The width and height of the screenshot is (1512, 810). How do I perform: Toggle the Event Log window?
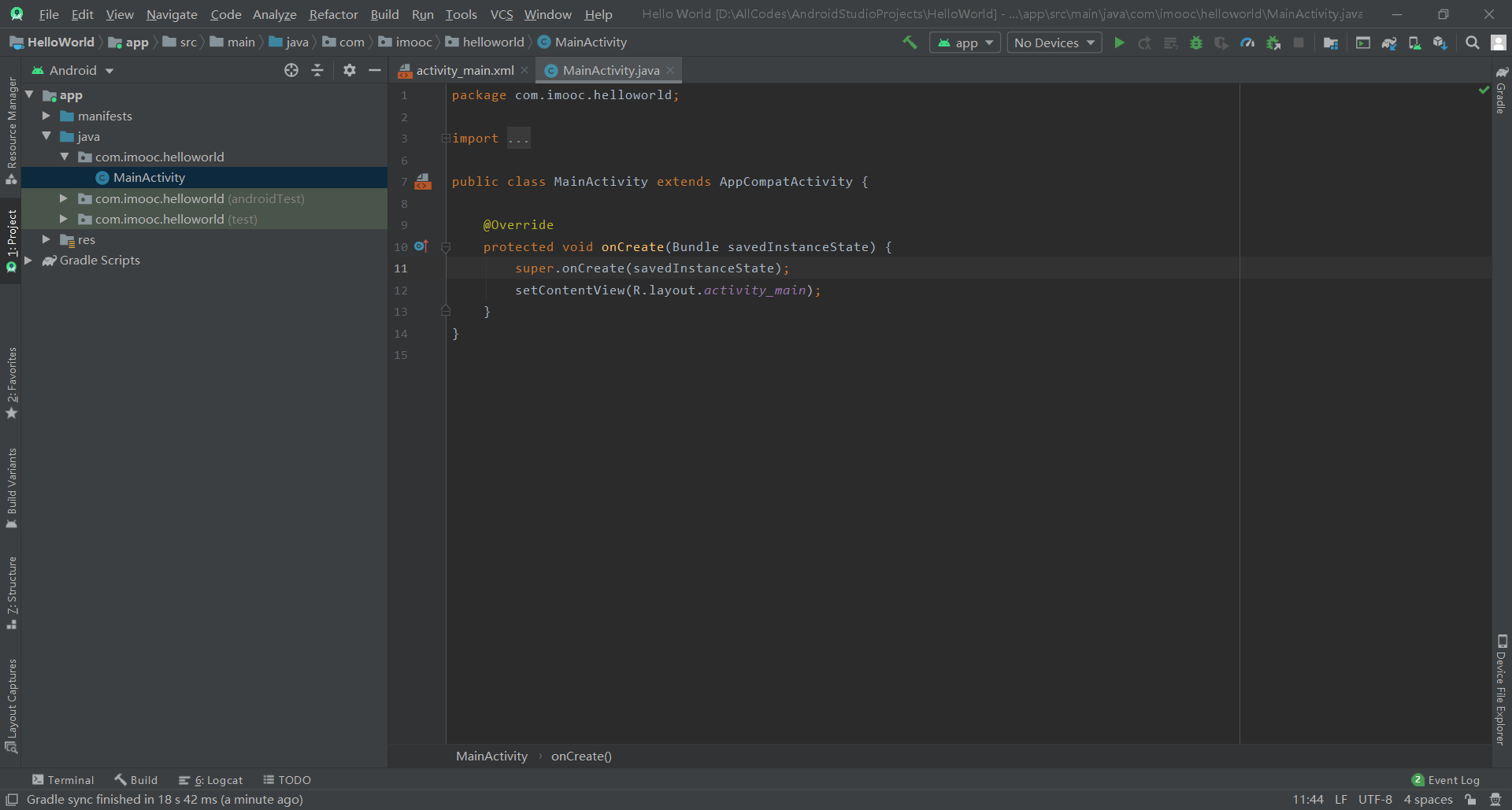[1446, 780]
